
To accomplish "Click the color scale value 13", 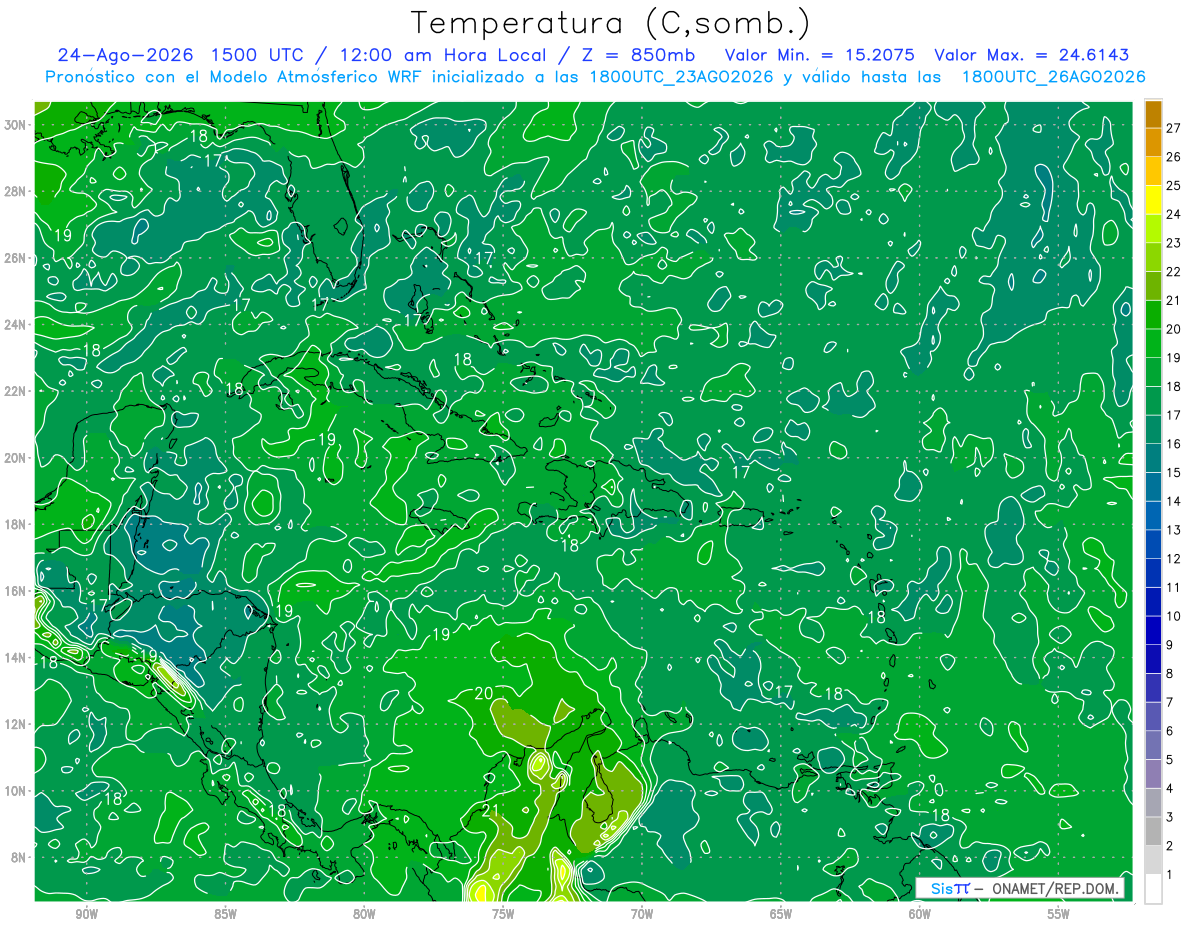I will coord(1174,530).
